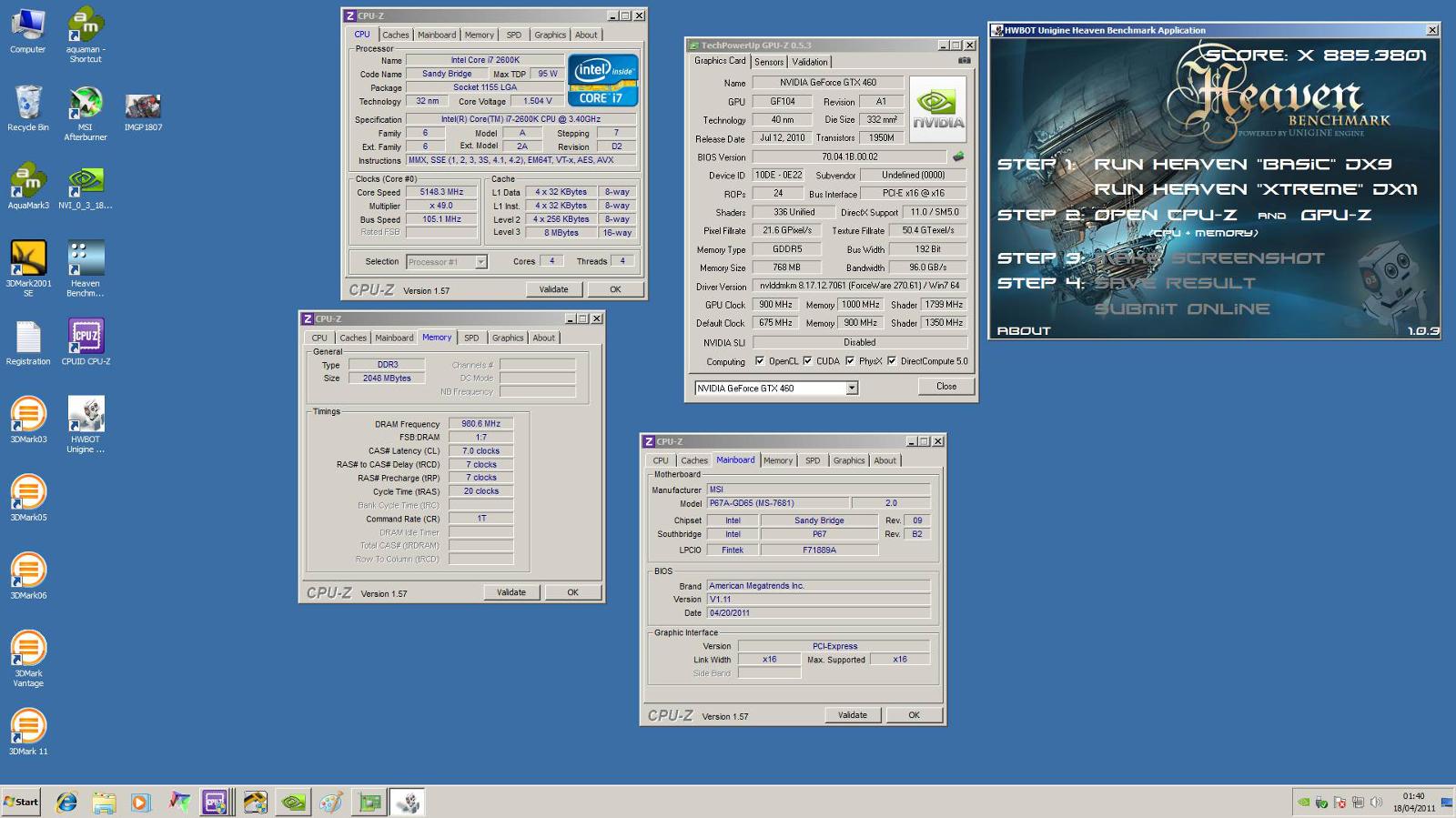Launch 3DMark05 from the desktop
The image size is (1456, 818).
(x=28, y=499)
